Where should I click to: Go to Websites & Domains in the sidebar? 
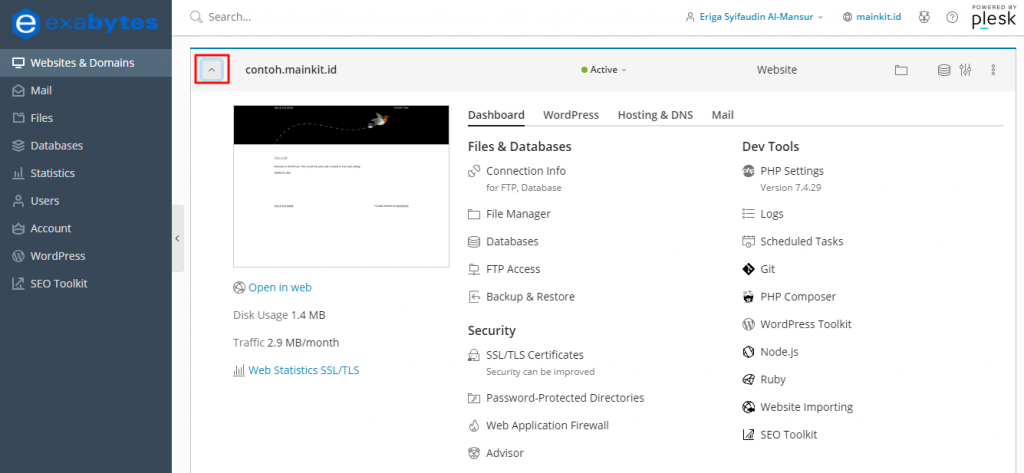click(x=86, y=63)
